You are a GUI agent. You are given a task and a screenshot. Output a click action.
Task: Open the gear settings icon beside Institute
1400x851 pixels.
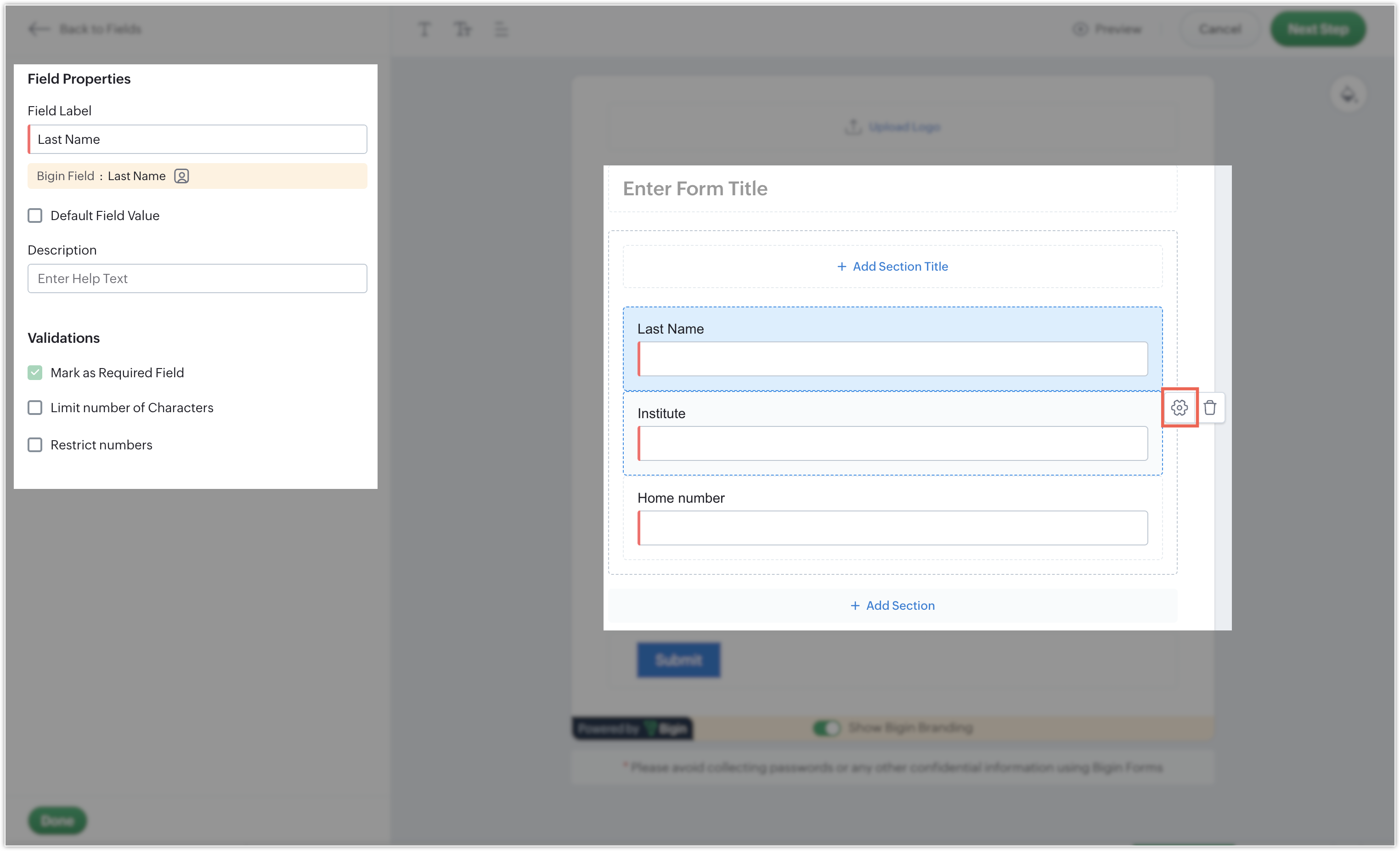coord(1179,408)
